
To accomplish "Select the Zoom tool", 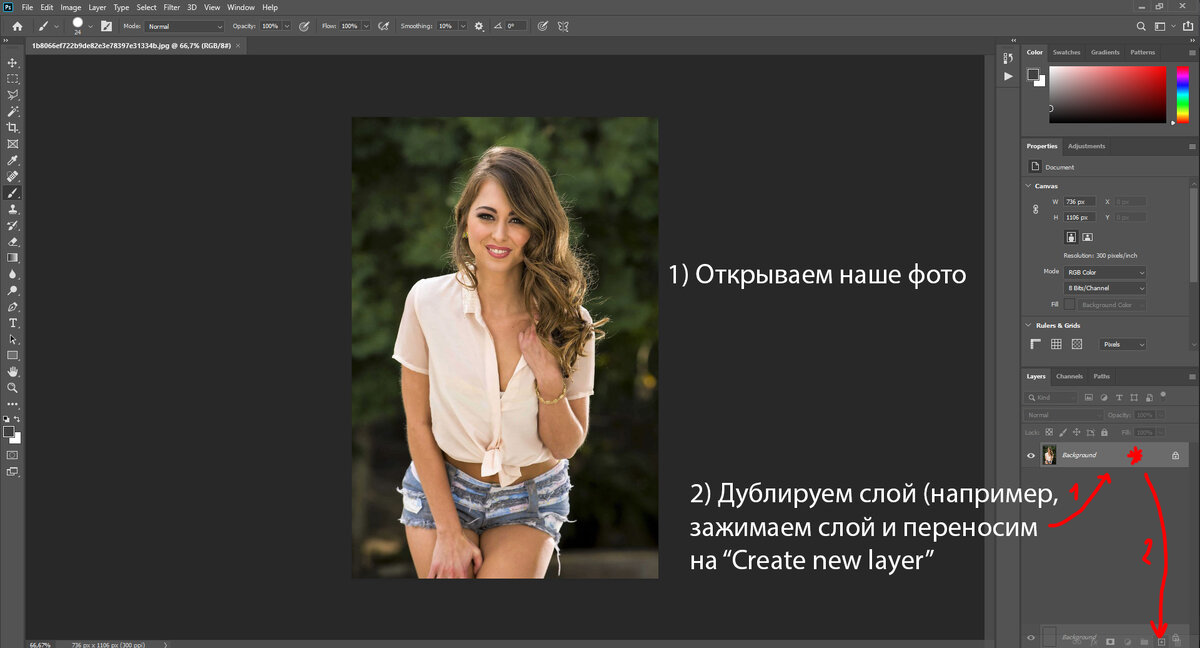I will (12, 388).
